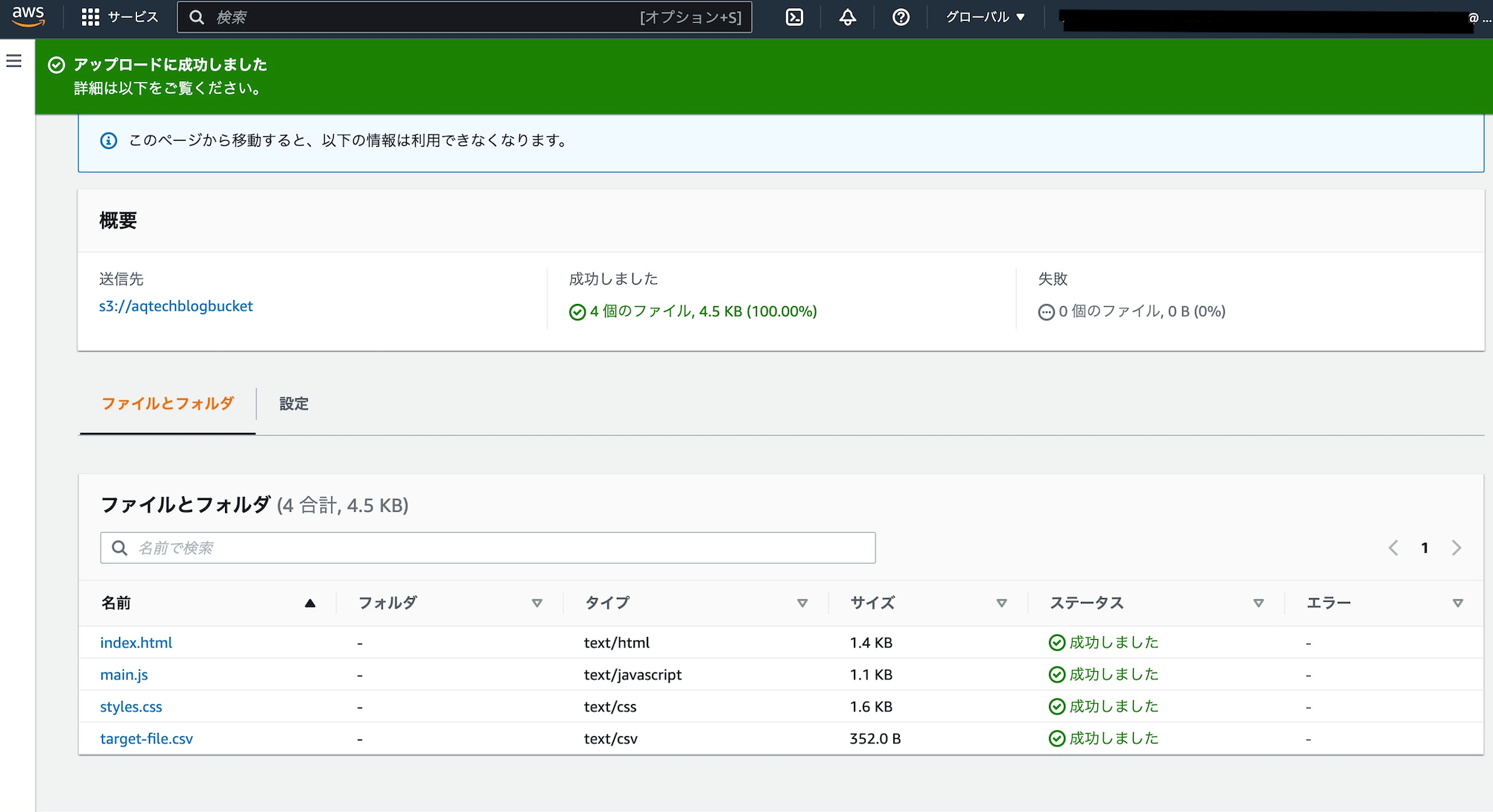Click the 1.4 KB size value
This screenshot has width=1493, height=812.
pos(872,643)
